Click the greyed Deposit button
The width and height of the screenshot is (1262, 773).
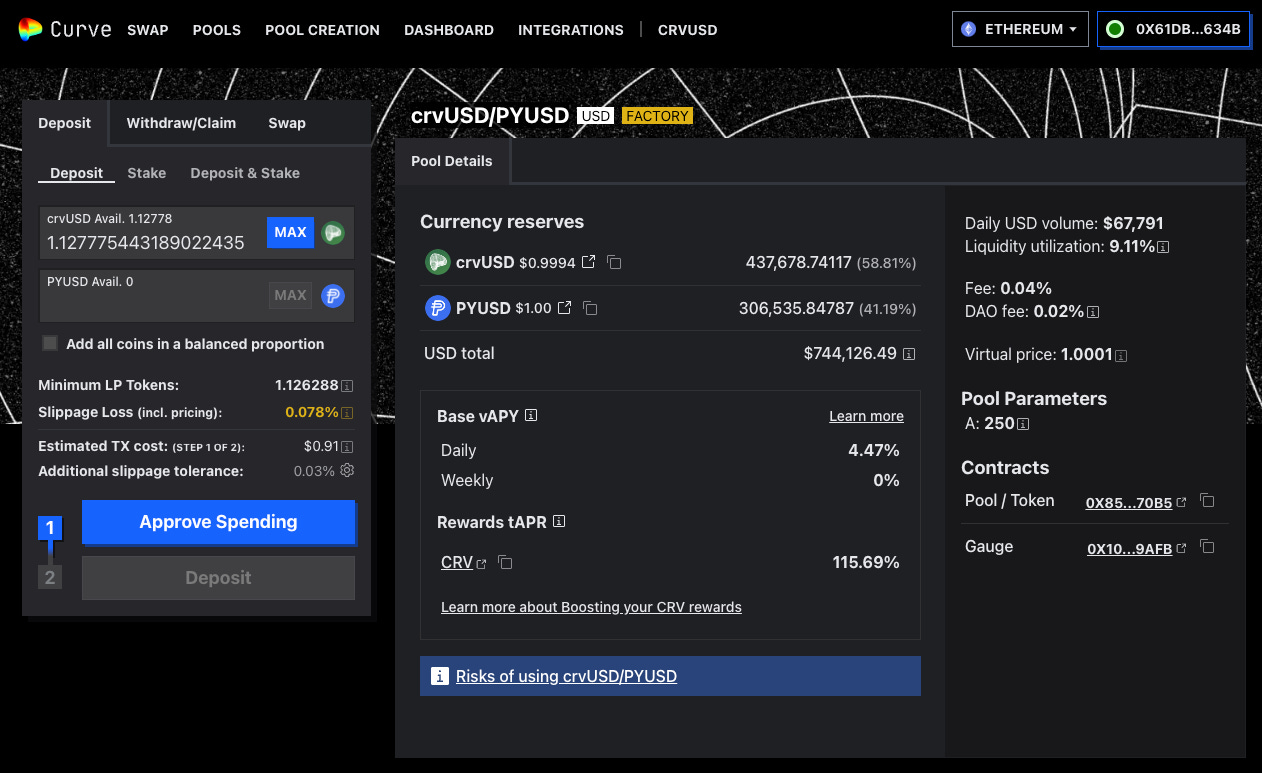click(x=218, y=578)
